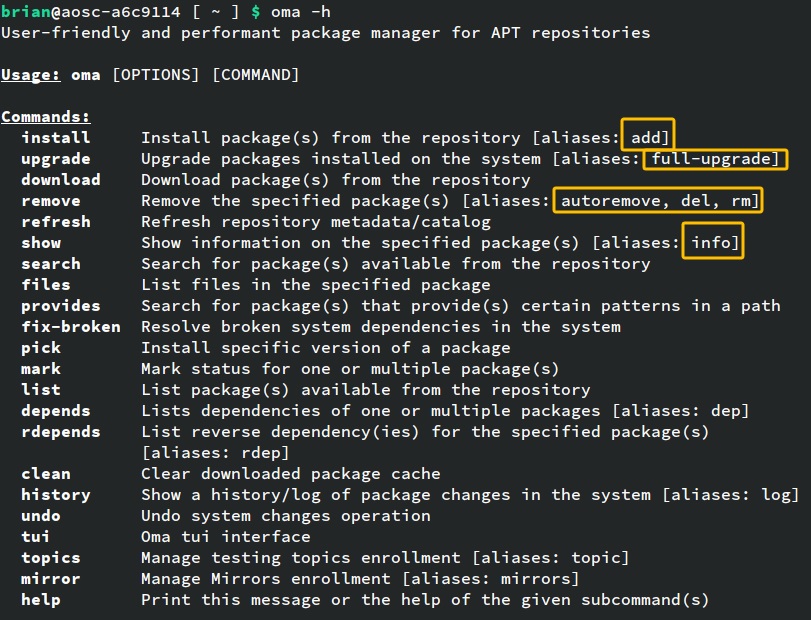Click the 'search' command entry
Screen dimensions: 811x620
[x=51, y=264]
